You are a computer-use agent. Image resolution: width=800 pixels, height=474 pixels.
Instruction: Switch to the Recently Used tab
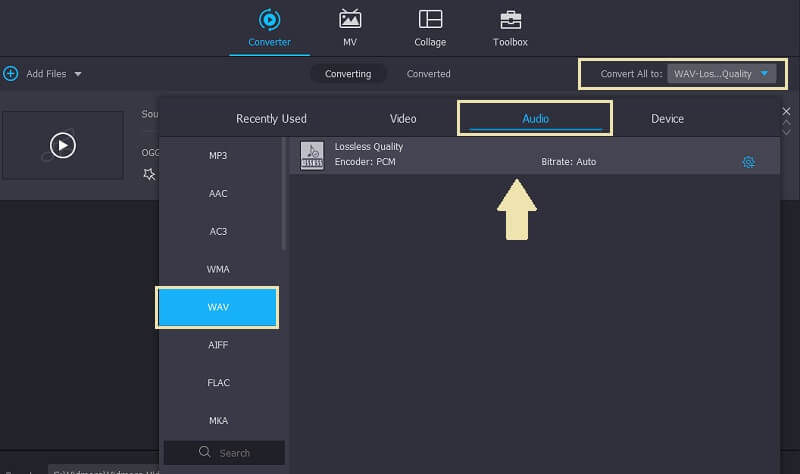271,119
